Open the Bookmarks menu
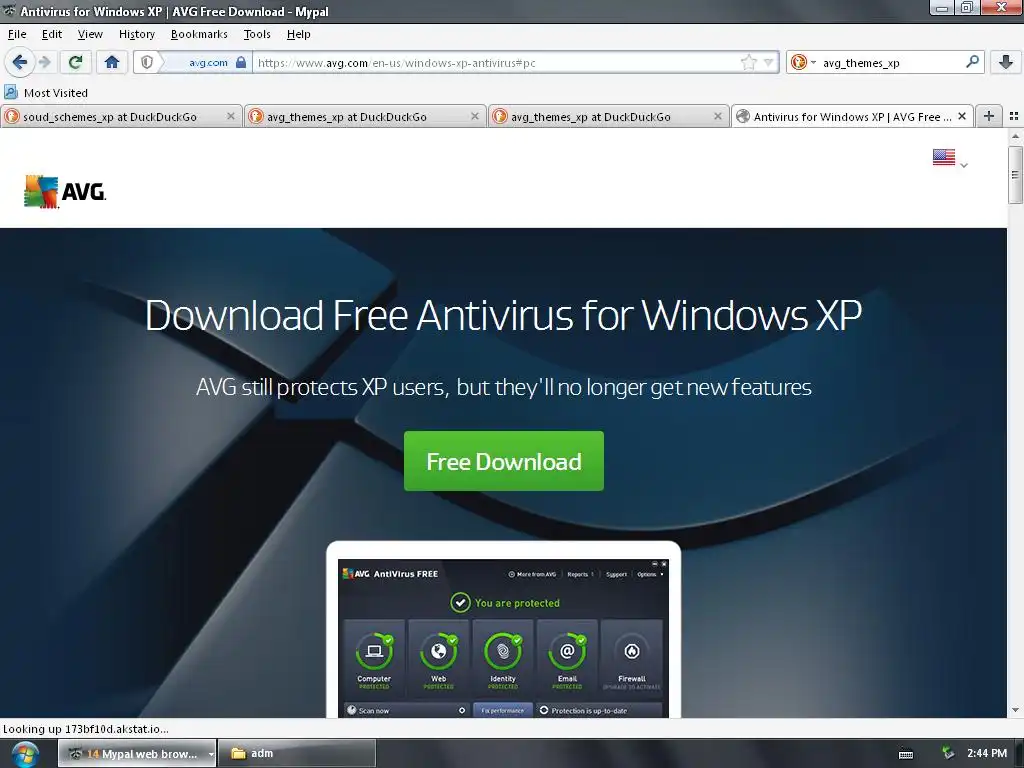This screenshot has width=1024, height=768. pos(199,34)
